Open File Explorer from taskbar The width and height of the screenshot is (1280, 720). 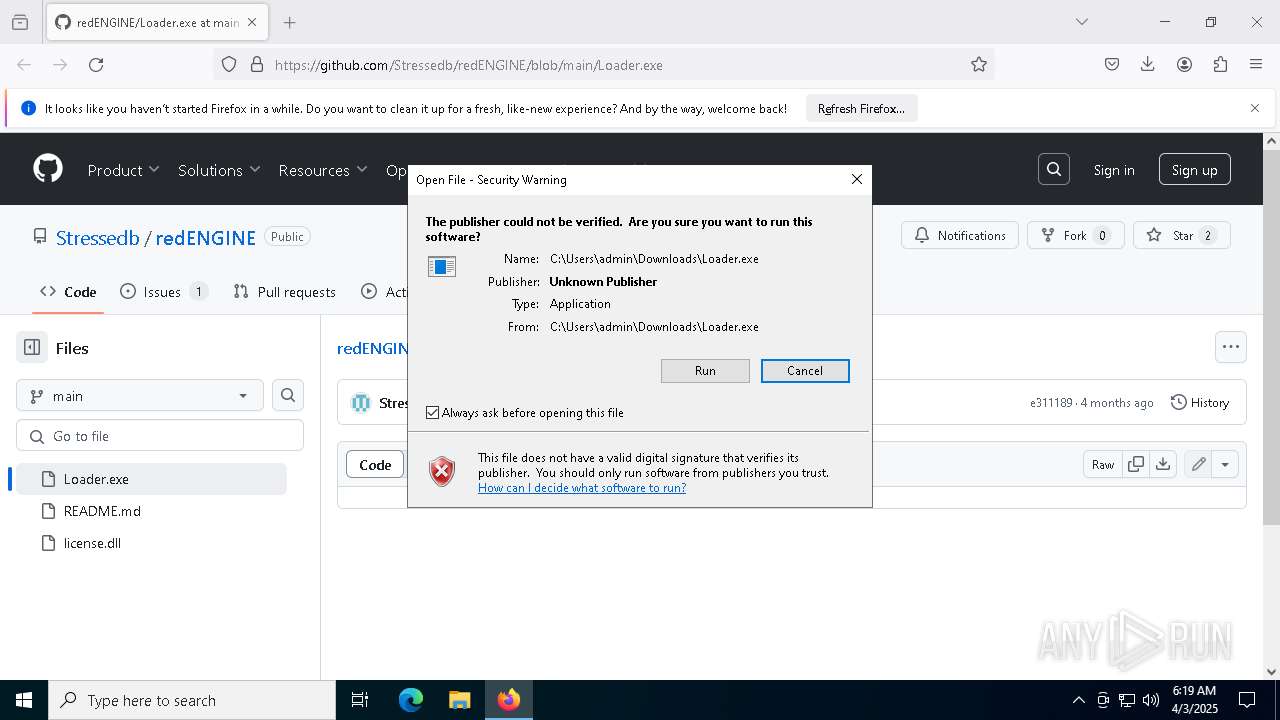(459, 700)
